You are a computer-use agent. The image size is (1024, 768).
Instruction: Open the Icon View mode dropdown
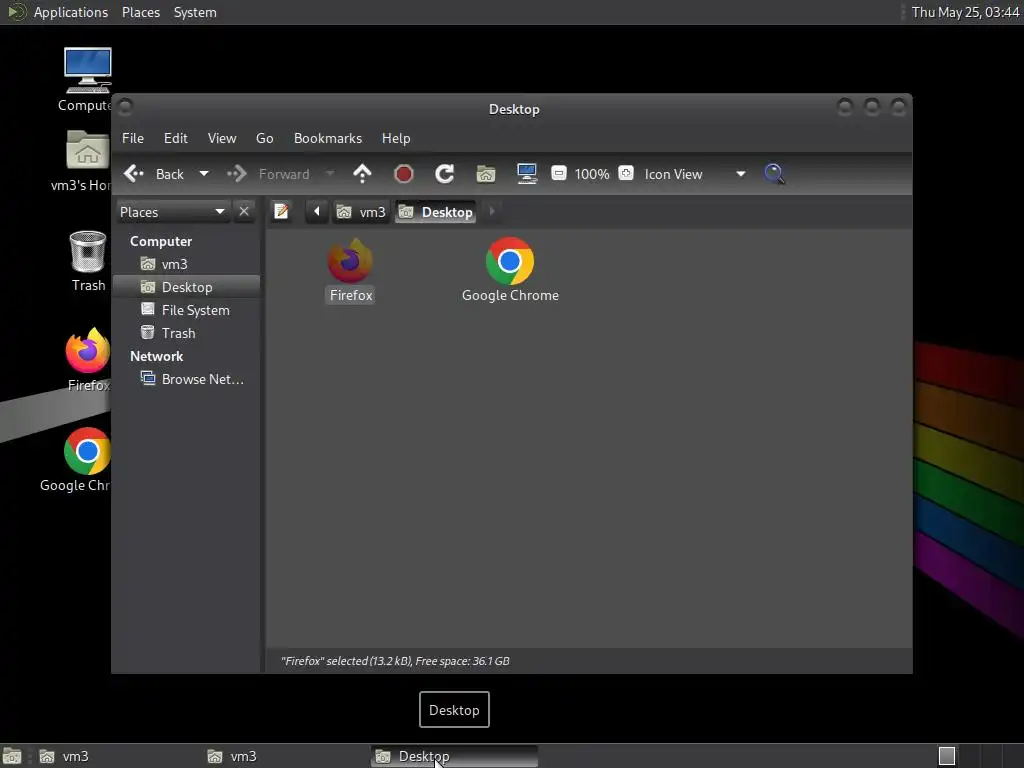695,174
